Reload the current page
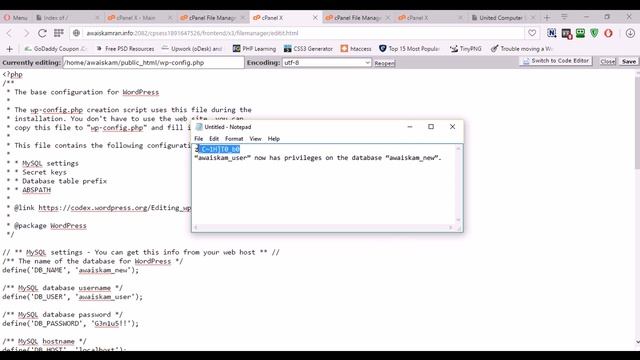 42,33
